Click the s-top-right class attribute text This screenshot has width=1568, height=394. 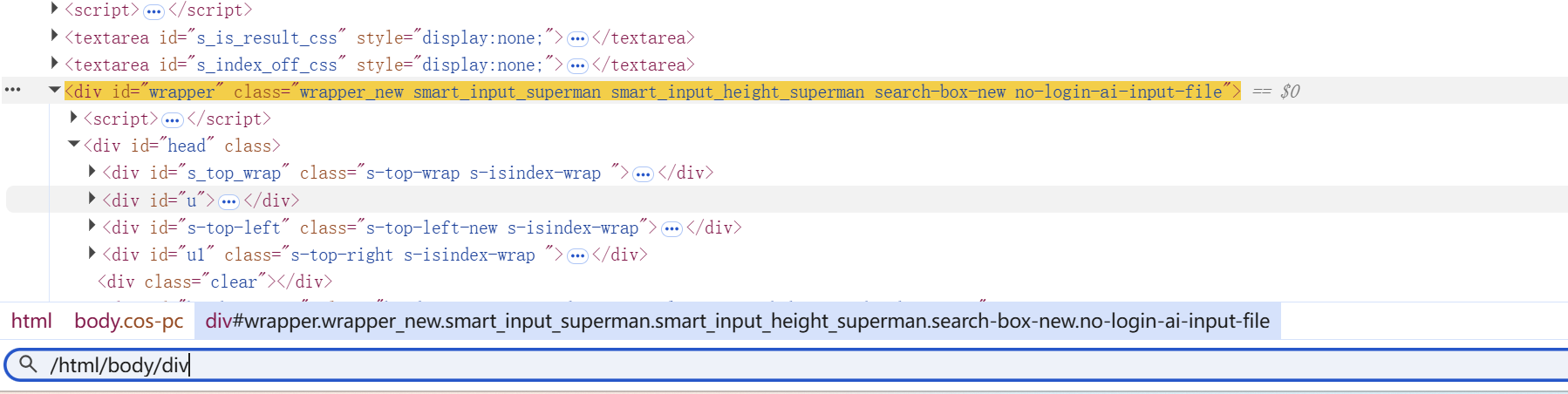(x=342, y=255)
